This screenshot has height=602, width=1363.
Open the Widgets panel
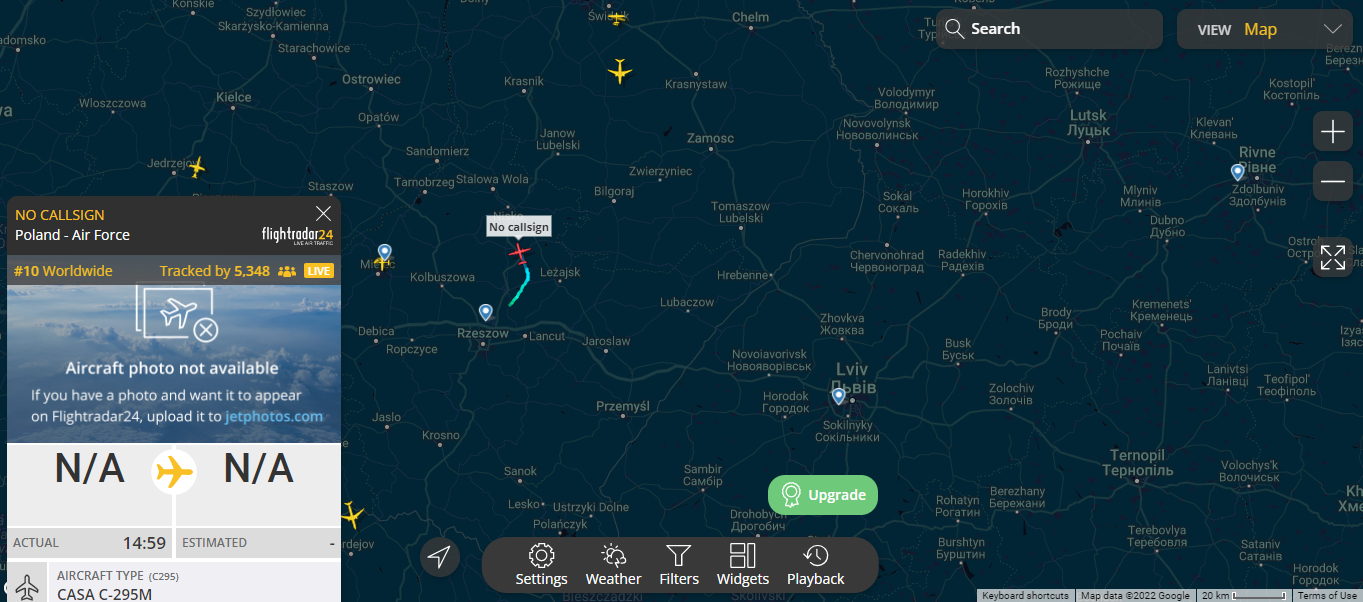pyautogui.click(x=743, y=565)
